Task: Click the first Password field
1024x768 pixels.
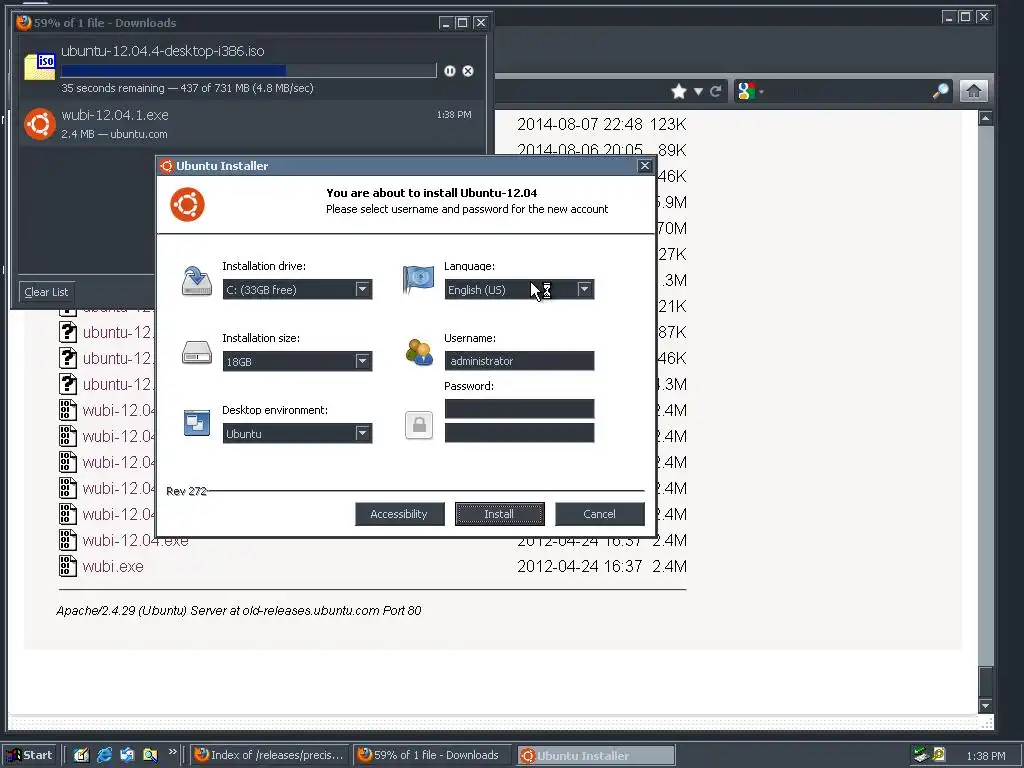Action: coord(519,409)
